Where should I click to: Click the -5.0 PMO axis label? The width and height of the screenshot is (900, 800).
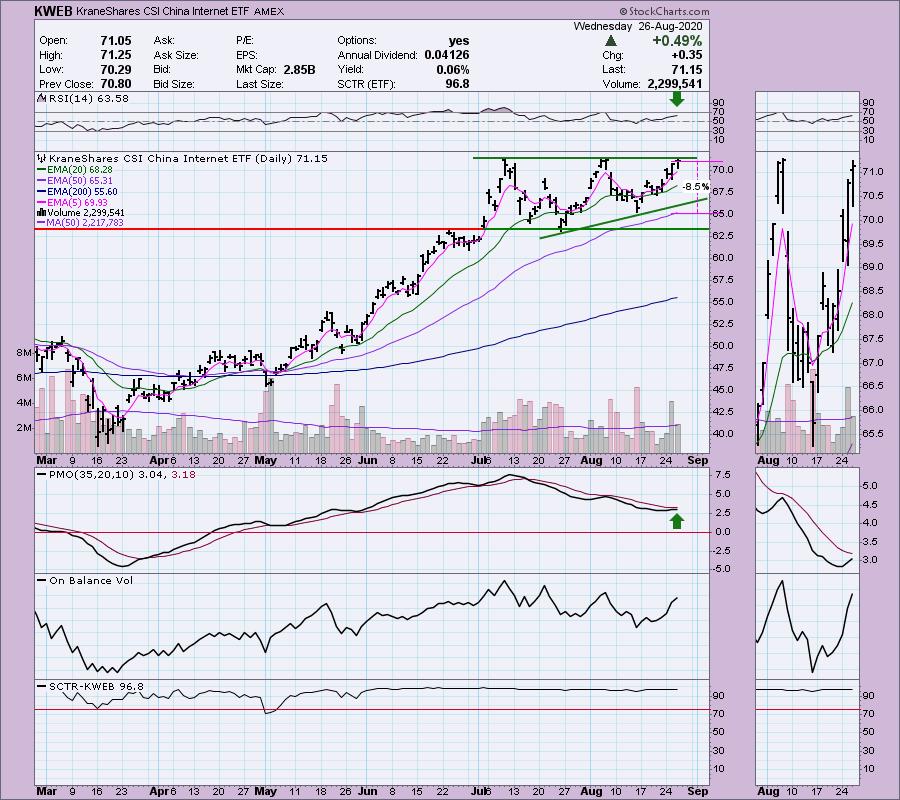pos(722,569)
